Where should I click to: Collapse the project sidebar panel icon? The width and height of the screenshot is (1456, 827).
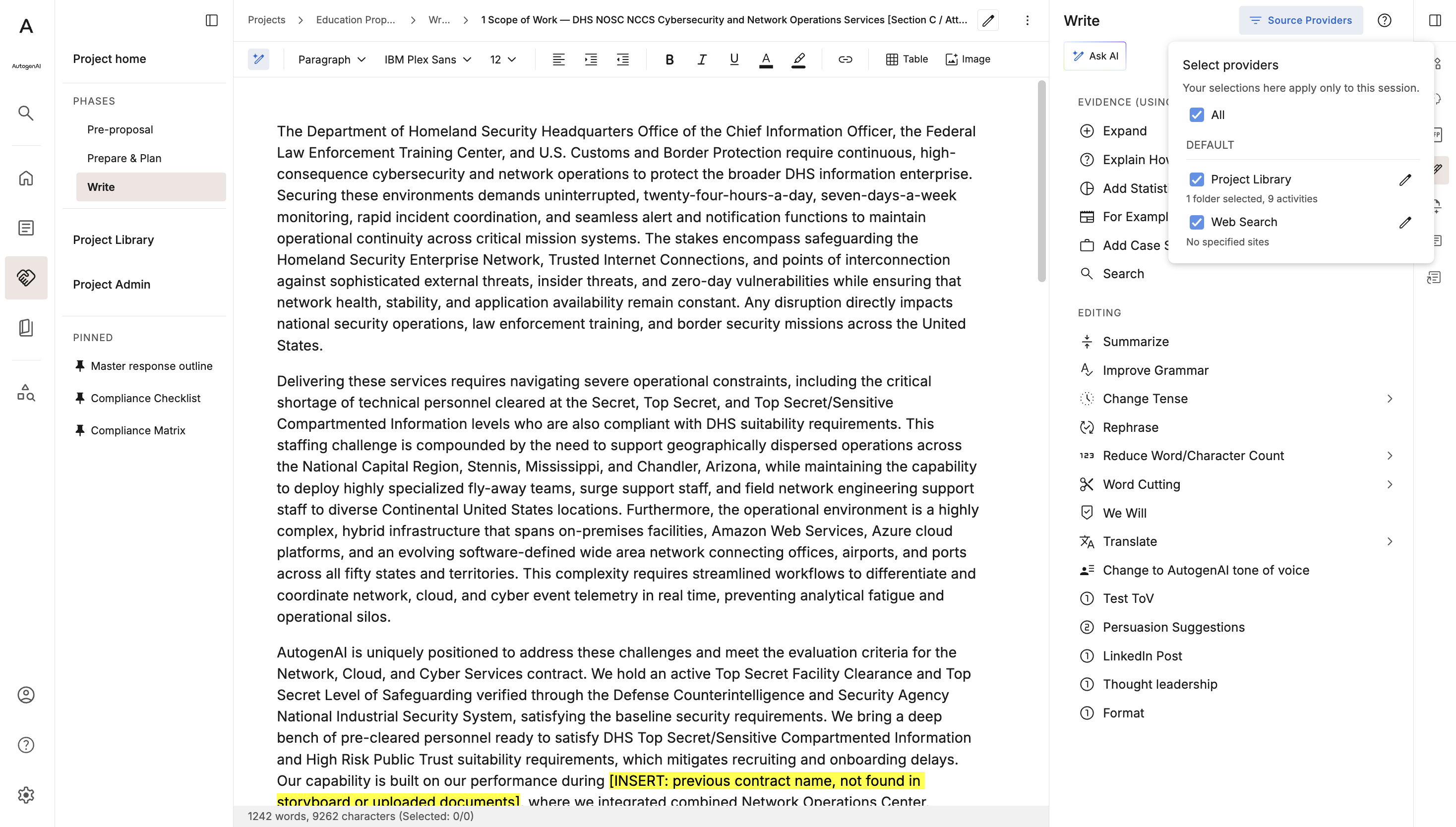211,20
